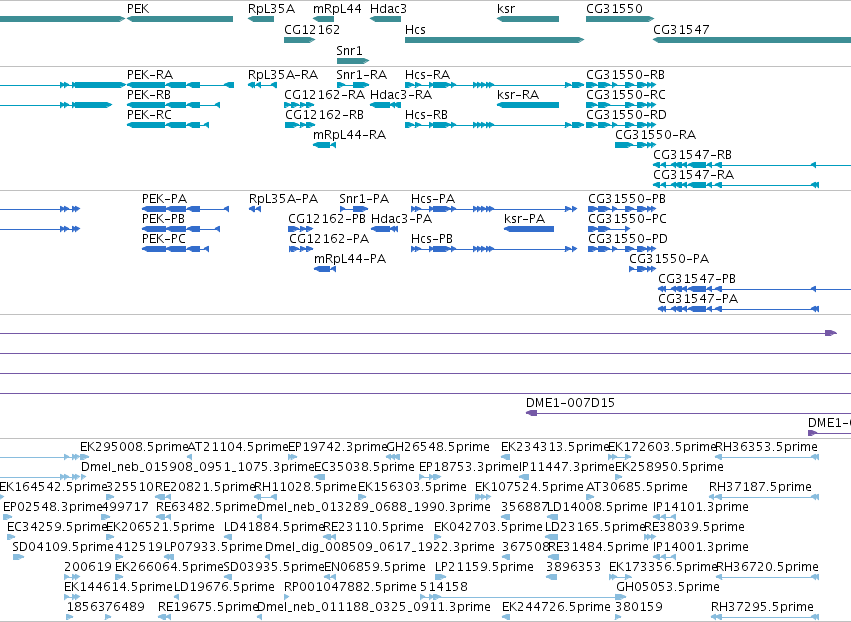The width and height of the screenshot is (851, 622).
Task: Select transcript PEK-RB
Action: pyautogui.click(x=174, y=105)
